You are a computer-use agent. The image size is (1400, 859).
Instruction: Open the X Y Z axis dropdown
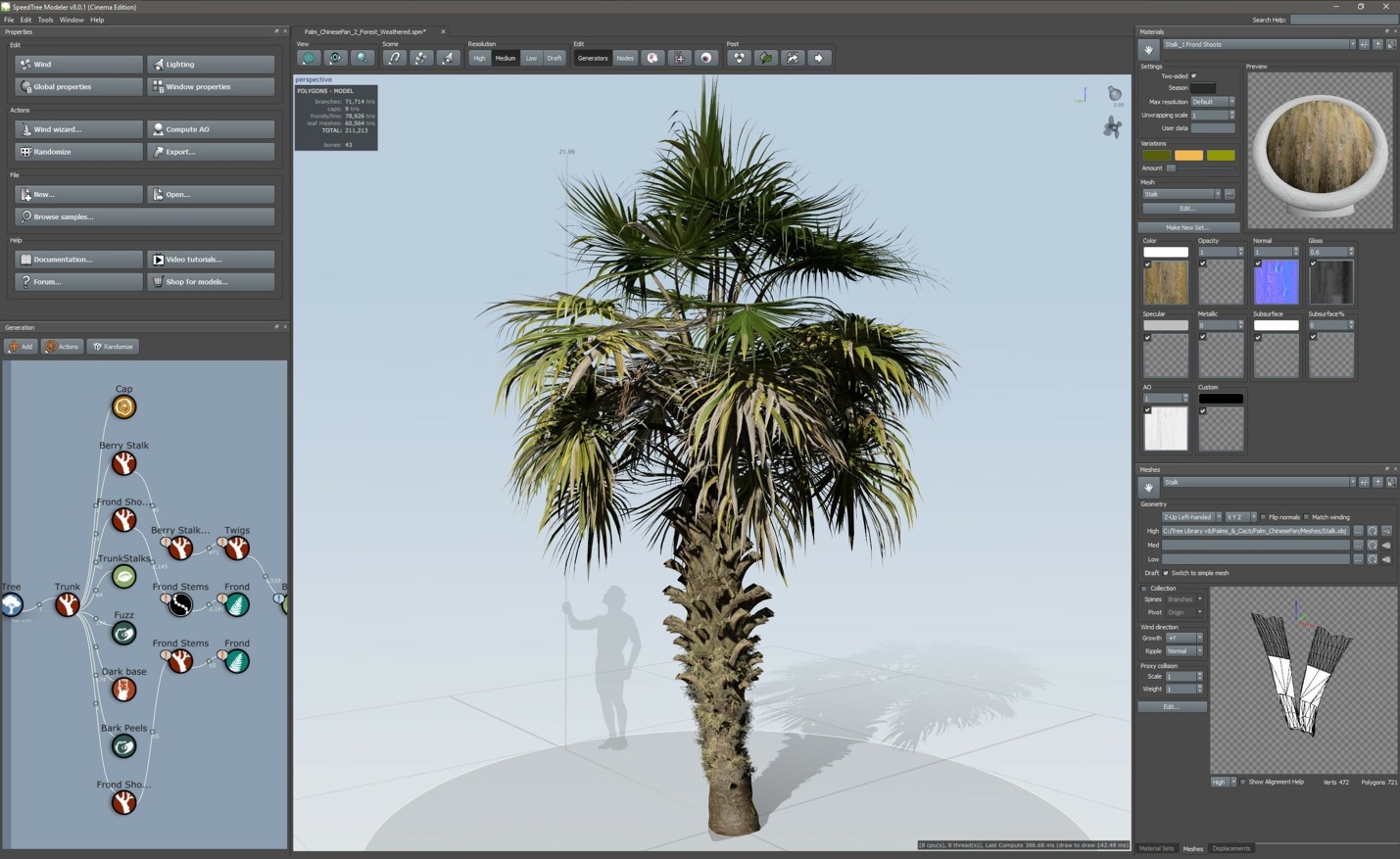pos(1239,517)
